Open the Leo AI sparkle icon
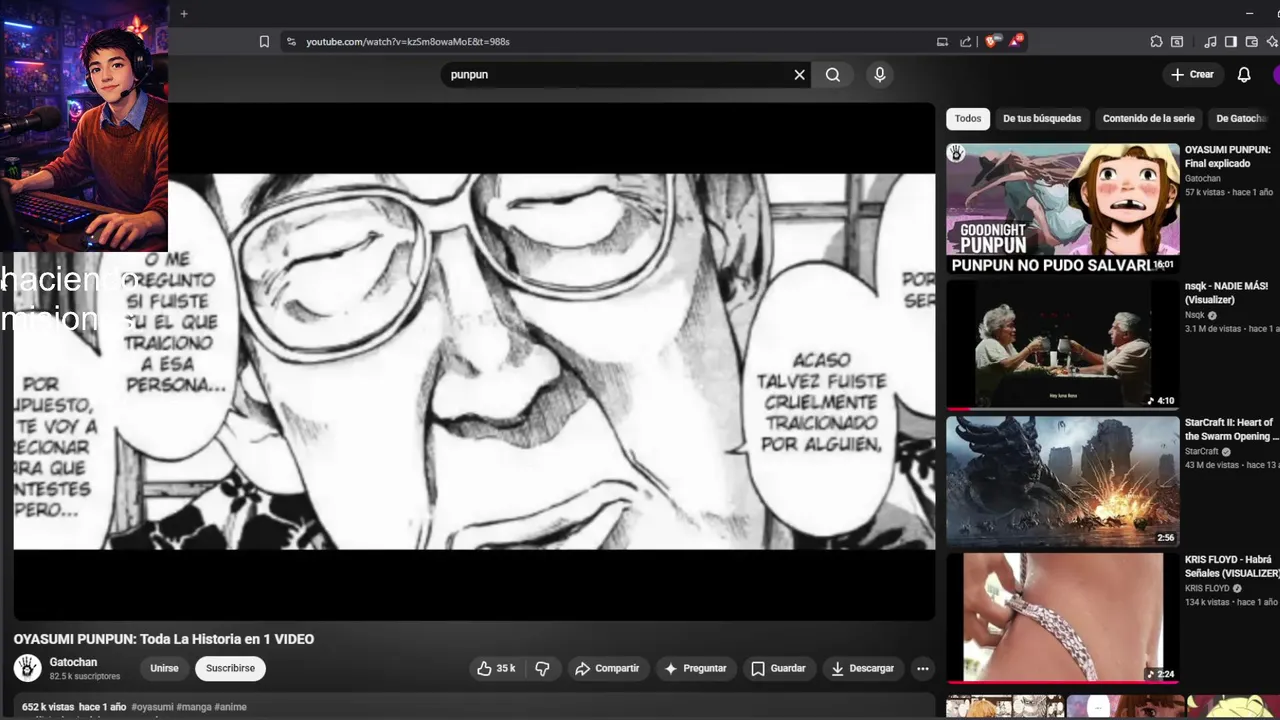Viewport: 1280px width, 720px height. (1272, 42)
